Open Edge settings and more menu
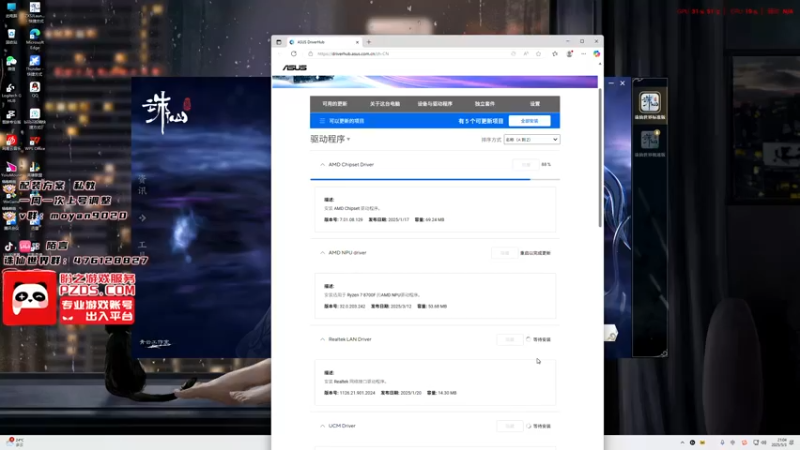800x450 pixels. point(584,54)
